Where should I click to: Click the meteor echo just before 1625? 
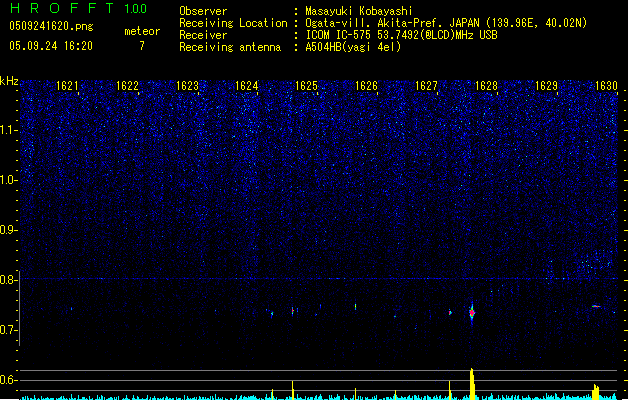tap(293, 311)
